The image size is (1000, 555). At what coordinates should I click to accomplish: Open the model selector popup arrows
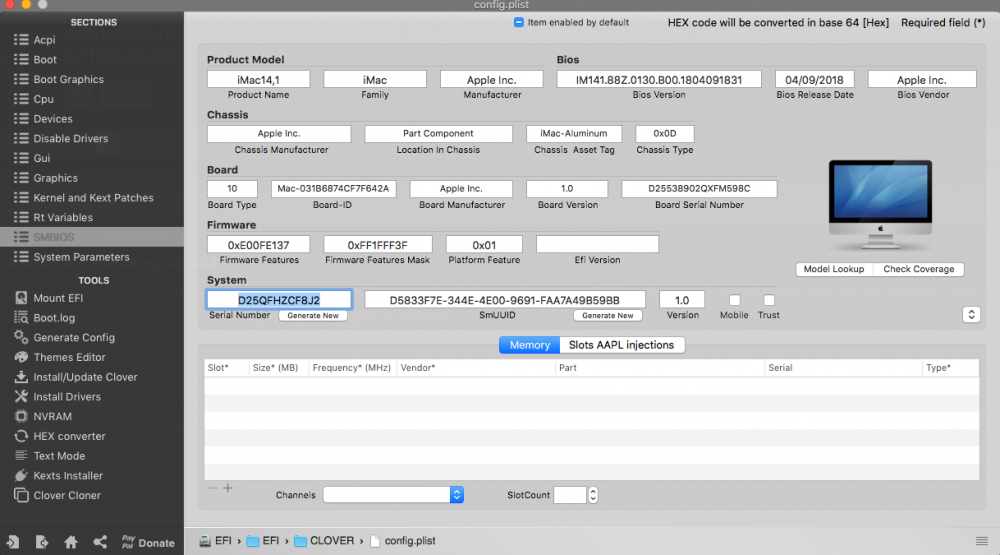tap(971, 314)
